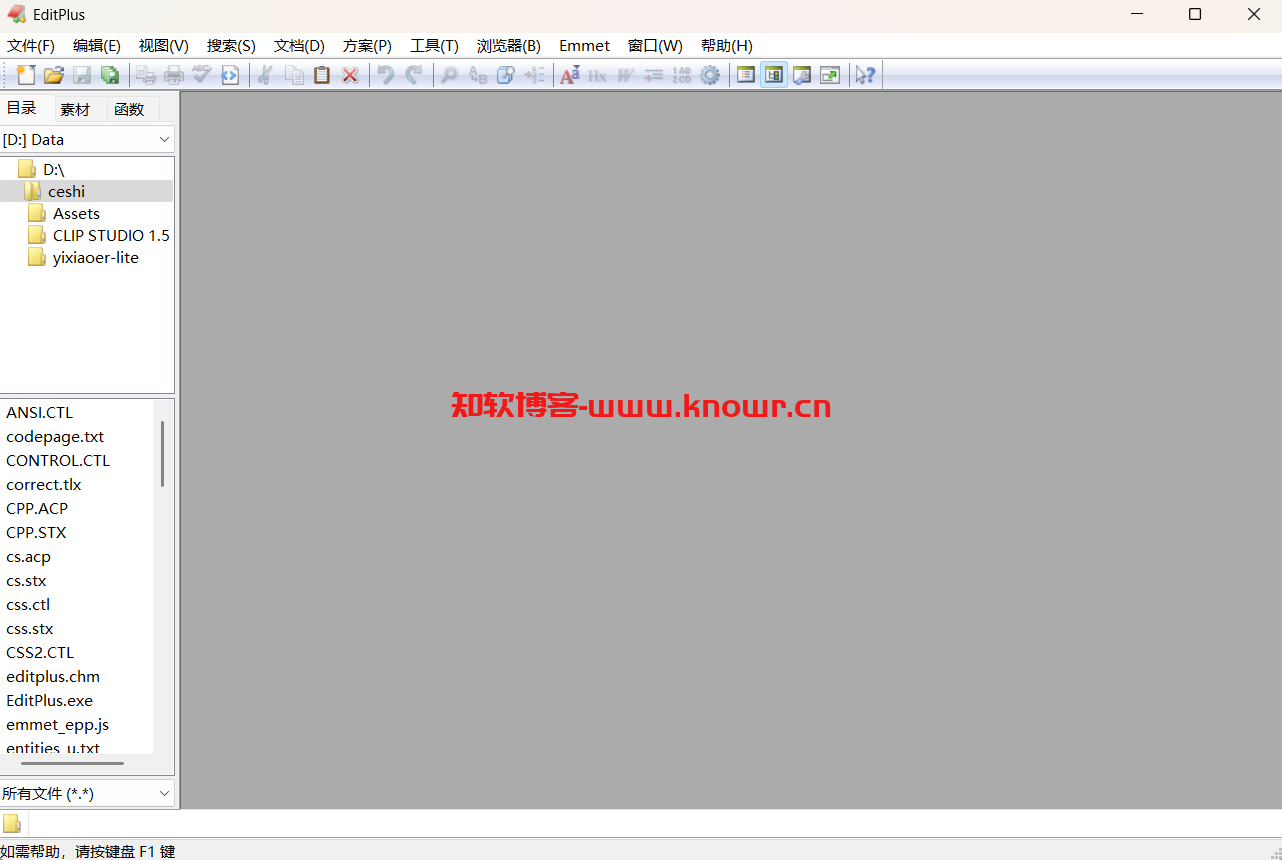
Task: Toggle Word Wrap from the toolbar
Action: [x=626, y=75]
